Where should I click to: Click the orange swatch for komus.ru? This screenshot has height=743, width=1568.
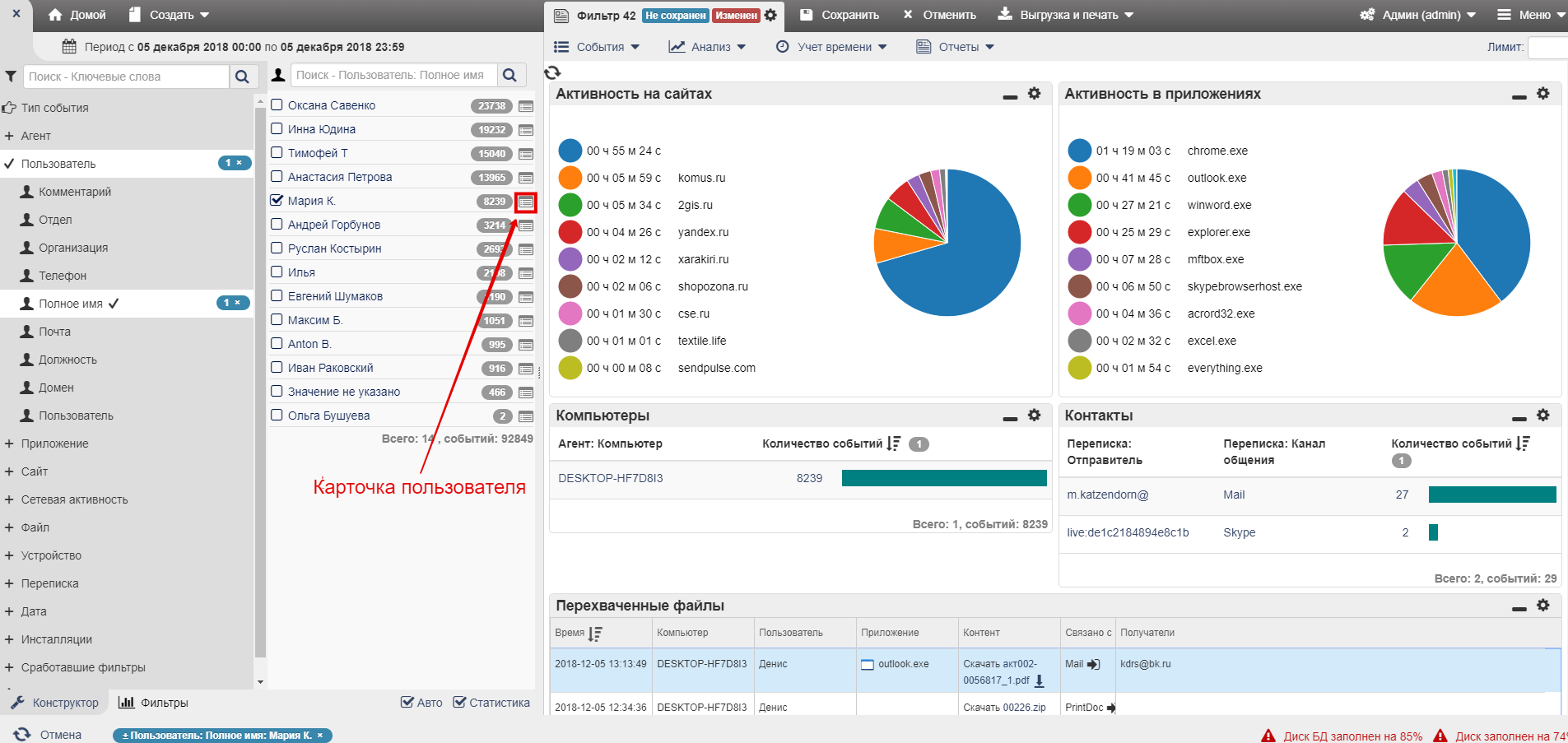pos(570,178)
